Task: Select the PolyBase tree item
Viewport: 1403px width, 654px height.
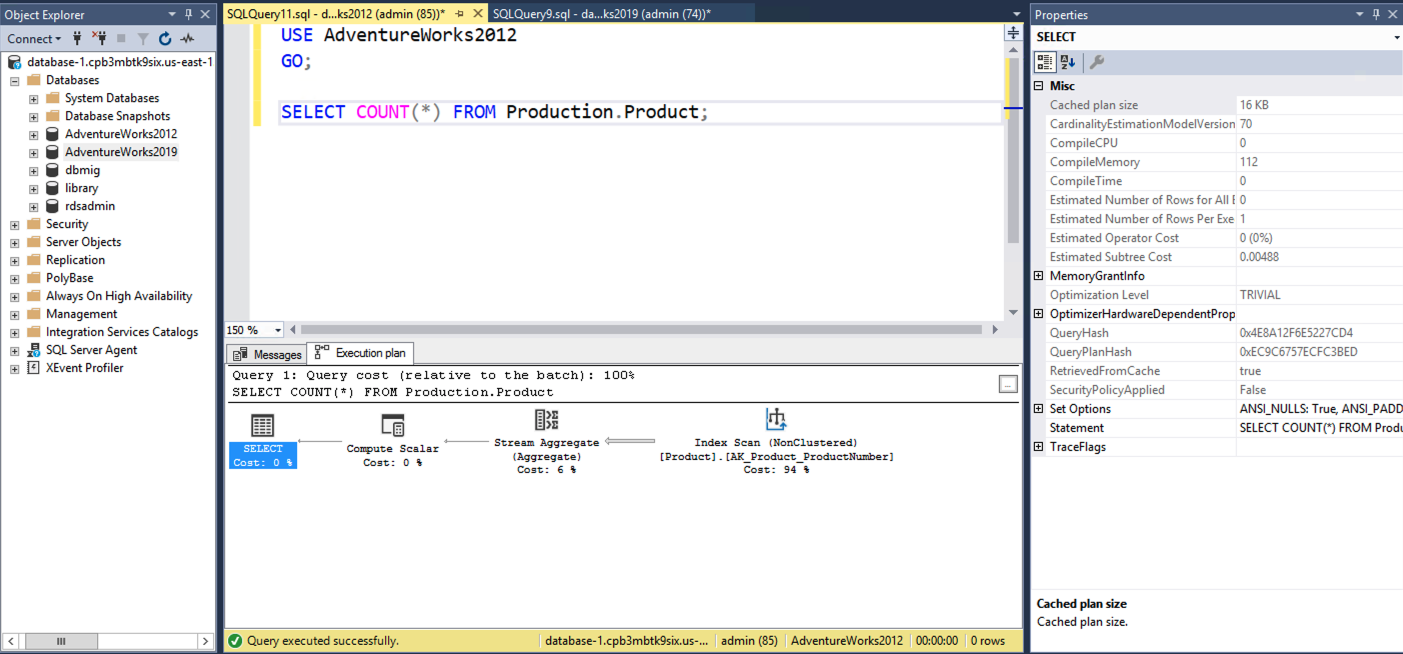Action: 69,278
